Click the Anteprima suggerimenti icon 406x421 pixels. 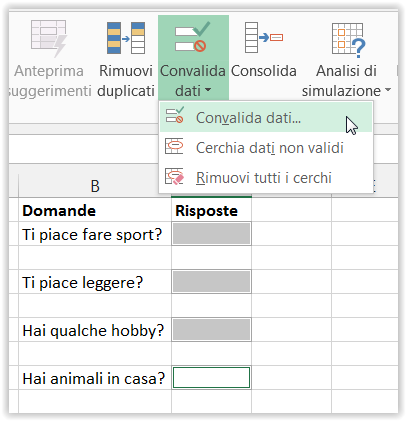point(49,39)
